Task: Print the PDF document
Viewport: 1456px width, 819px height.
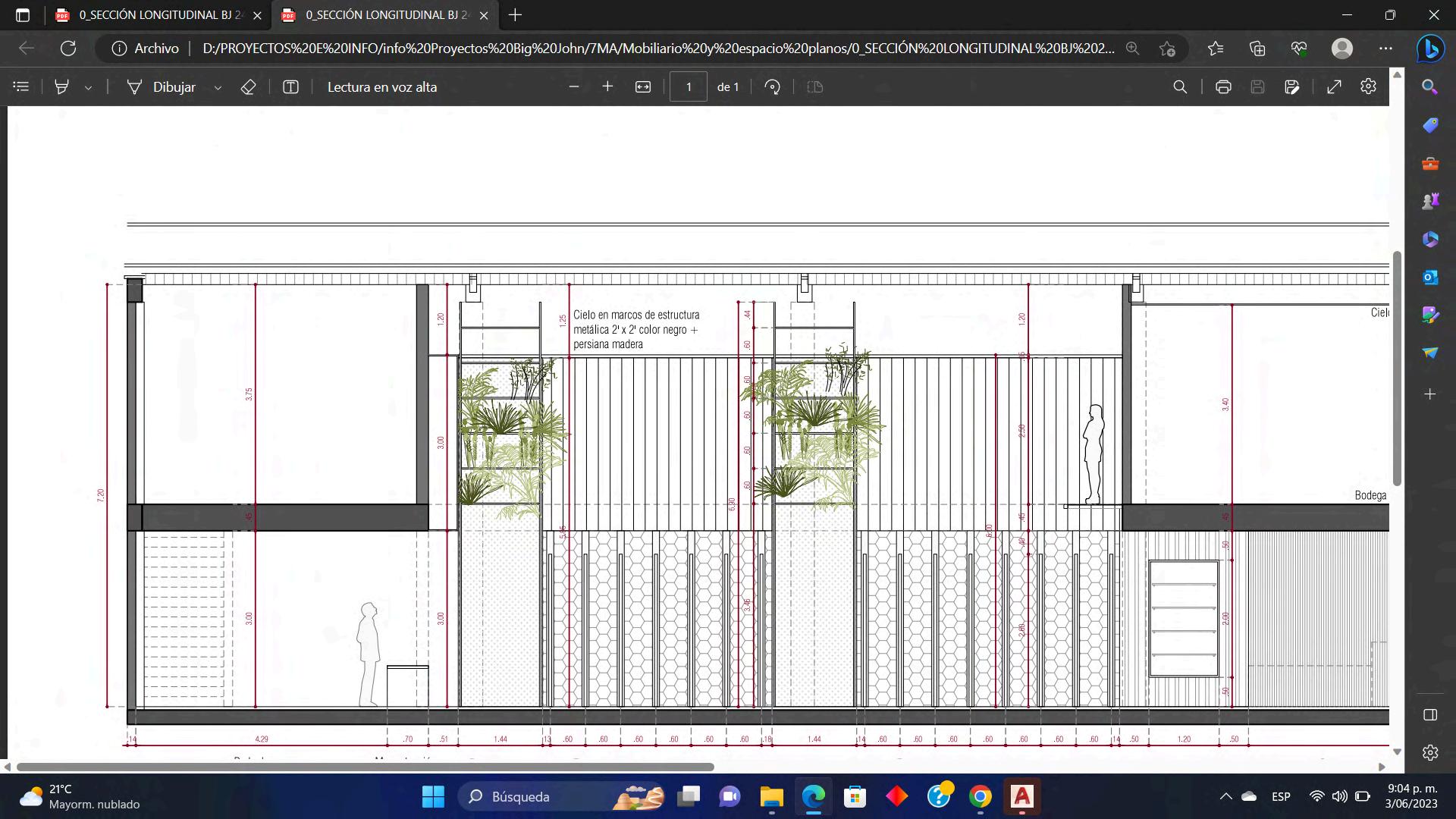Action: pyautogui.click(x=1222, y=87)
